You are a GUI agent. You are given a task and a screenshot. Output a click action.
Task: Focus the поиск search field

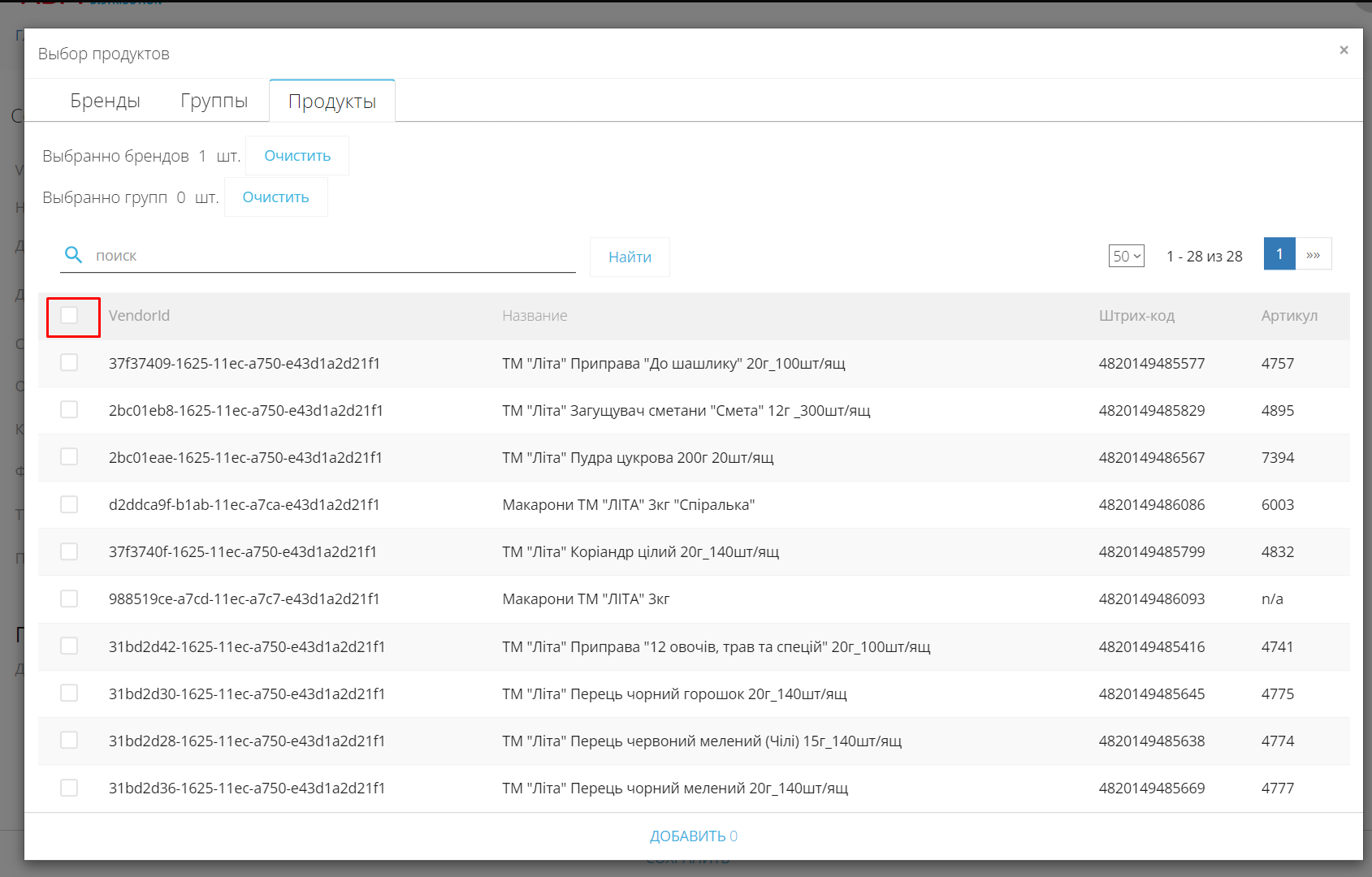tap(335, 256)
